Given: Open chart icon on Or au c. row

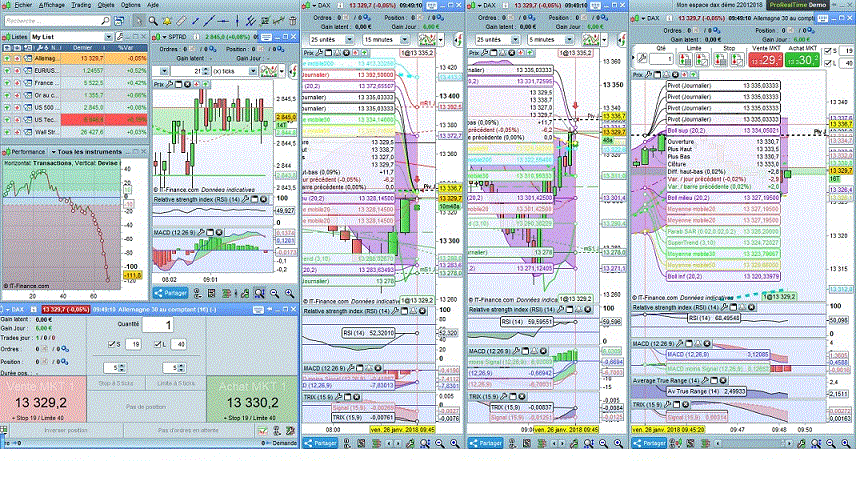Looking at the screenshot, I should pos(27,96).
